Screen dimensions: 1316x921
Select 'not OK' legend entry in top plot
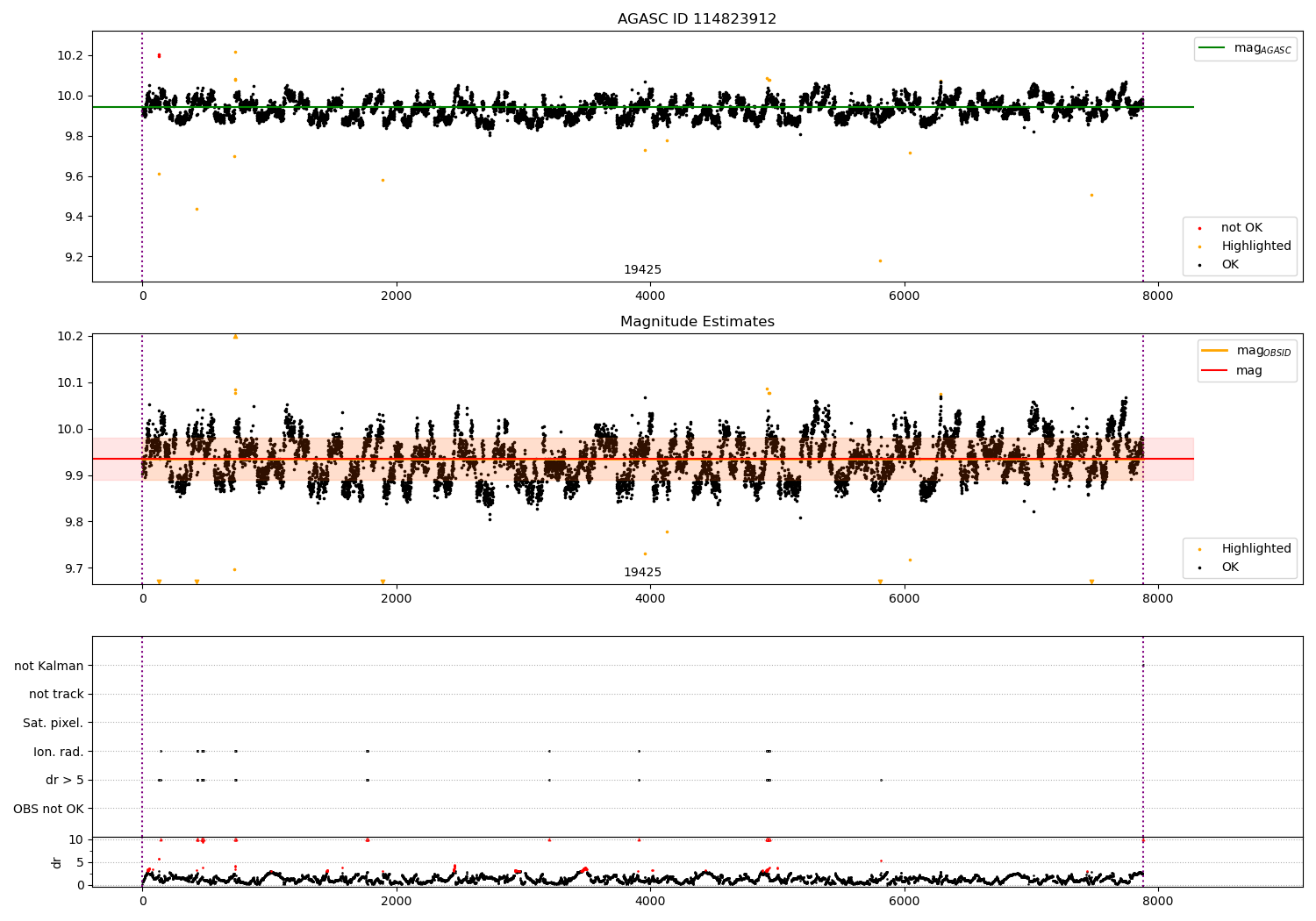1241,228
